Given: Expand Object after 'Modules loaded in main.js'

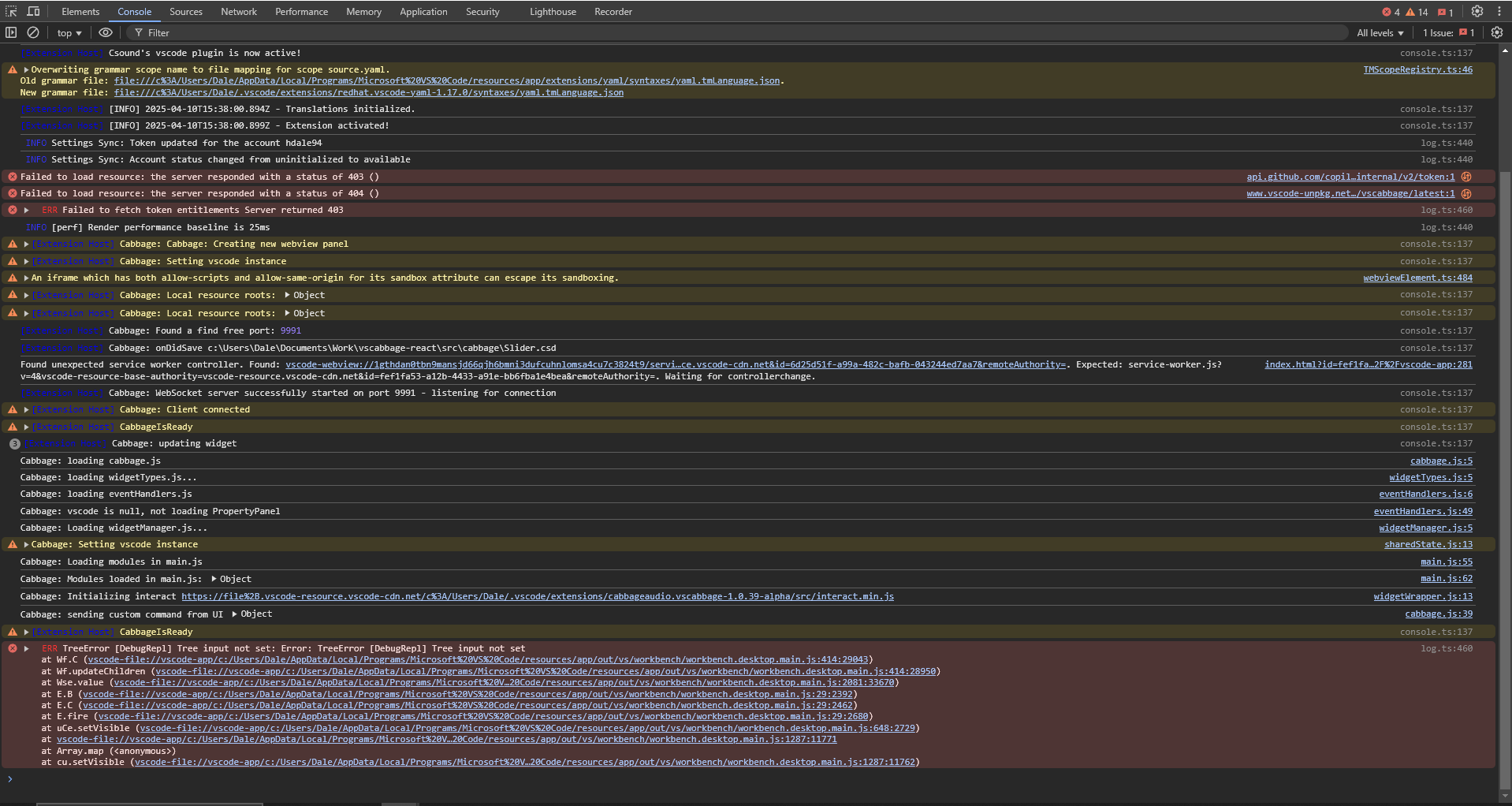Looking at the screenshot, I should click(213, 579).
